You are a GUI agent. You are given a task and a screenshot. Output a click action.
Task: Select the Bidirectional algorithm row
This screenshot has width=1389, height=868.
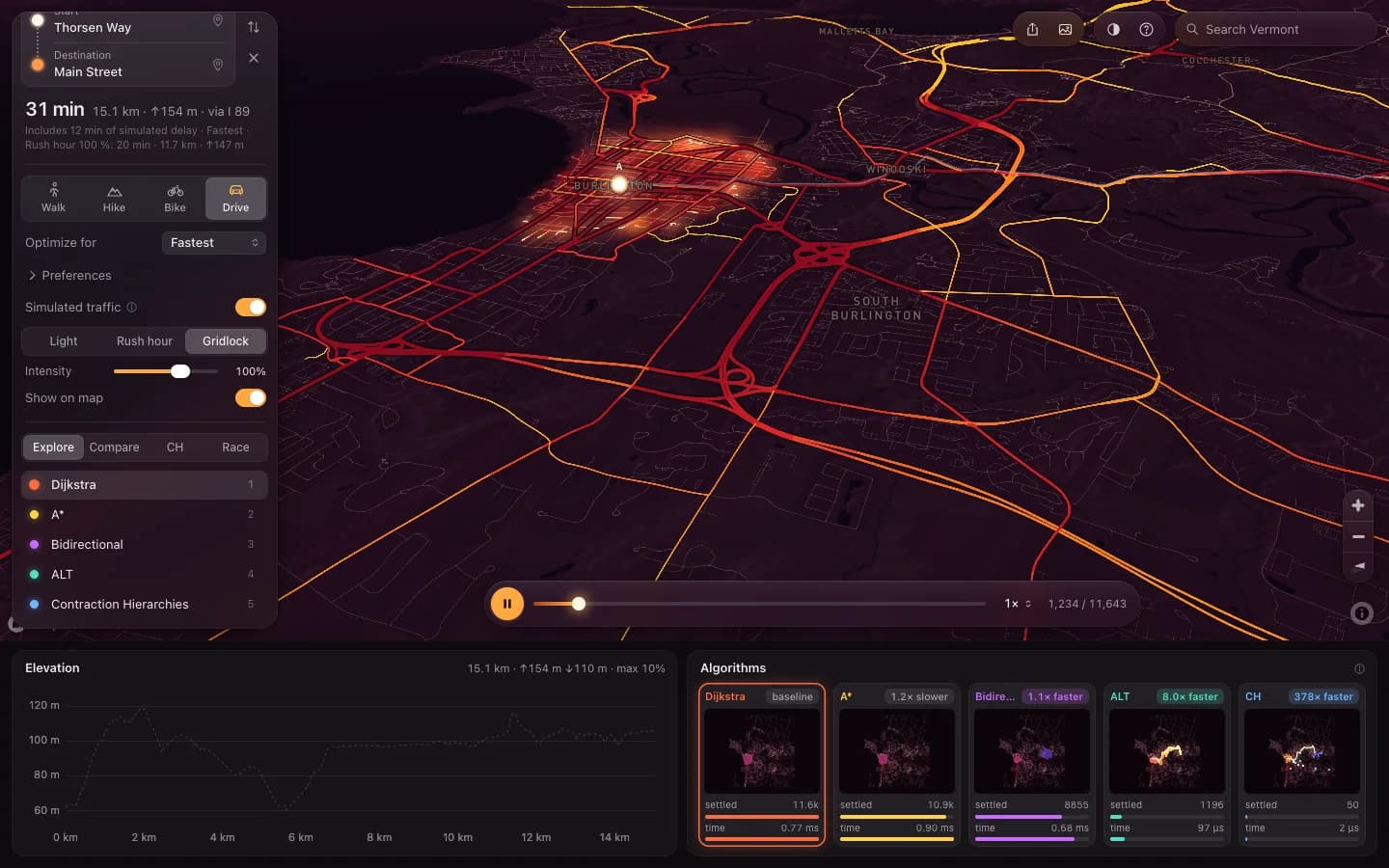(145, 545)
